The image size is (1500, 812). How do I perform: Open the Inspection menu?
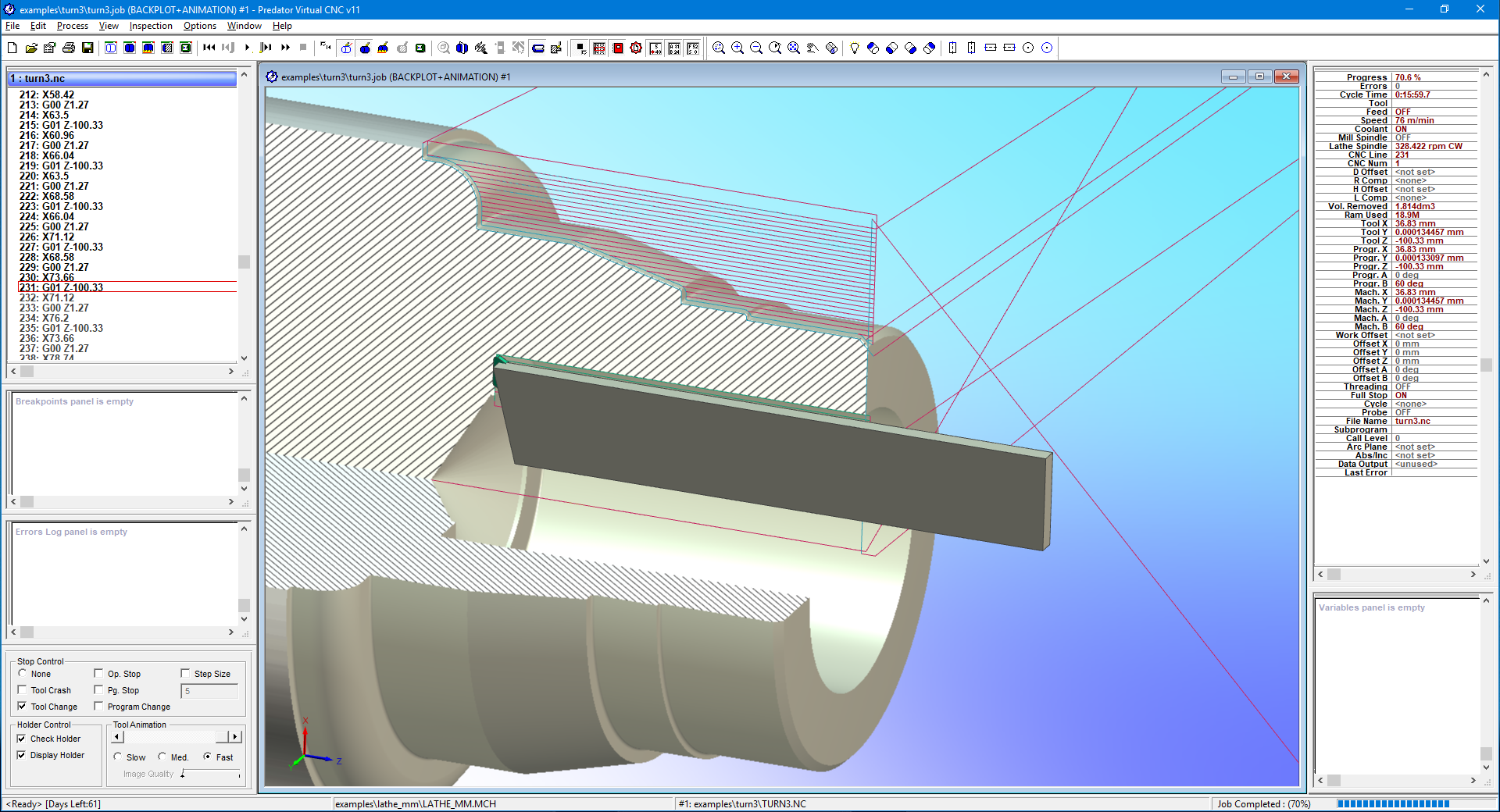point(150,26)
